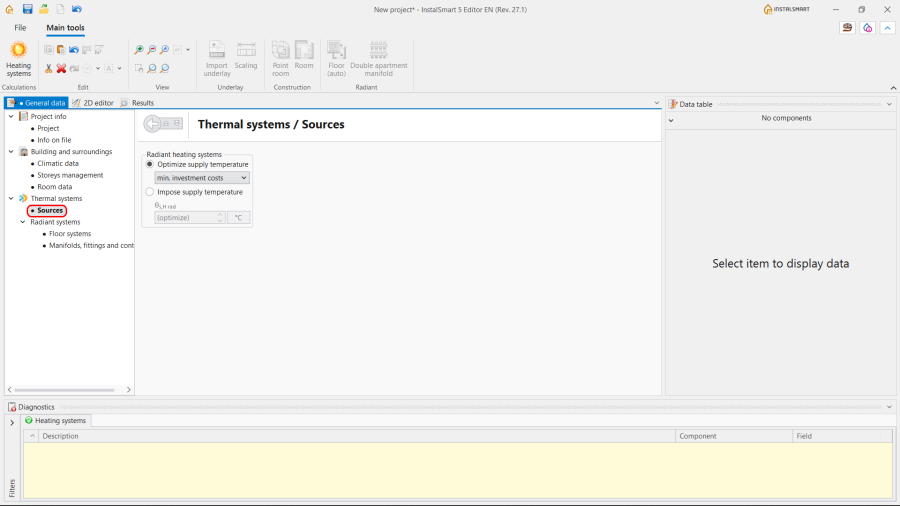Open the Diagnostics panel options chevron
Viewport: 900px width, 506px height.
pyautogui.click(x=889, y=407)
